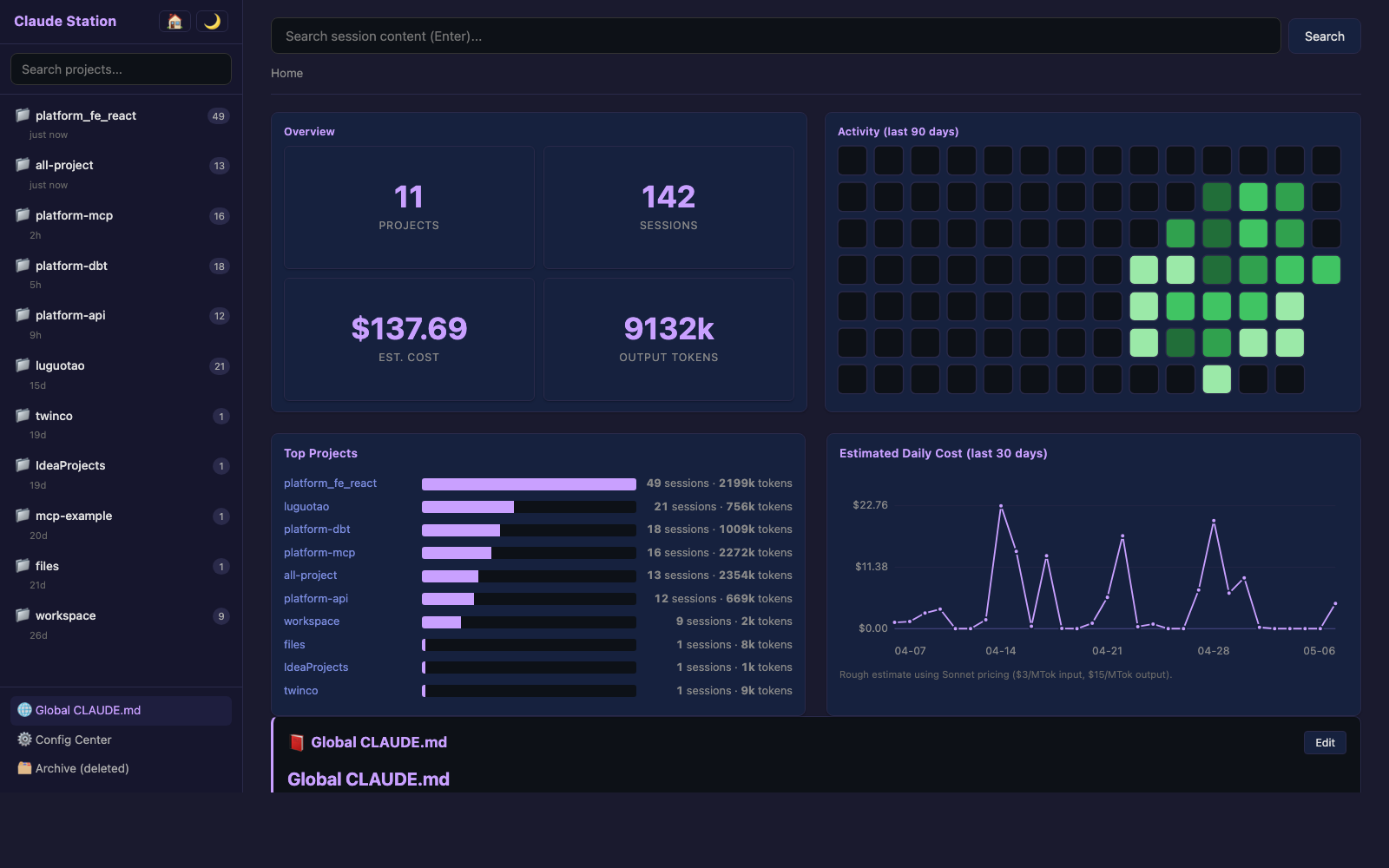Click the twinco folder icon in sidebar
Viewport: 1389px width, 868px height.
[x=23, y=415]
